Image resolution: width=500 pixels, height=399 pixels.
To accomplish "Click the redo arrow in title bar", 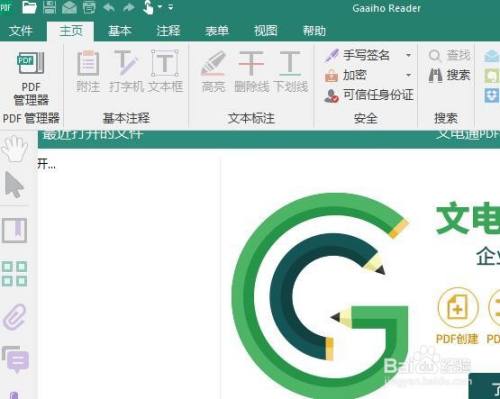I will pos(128,7).
